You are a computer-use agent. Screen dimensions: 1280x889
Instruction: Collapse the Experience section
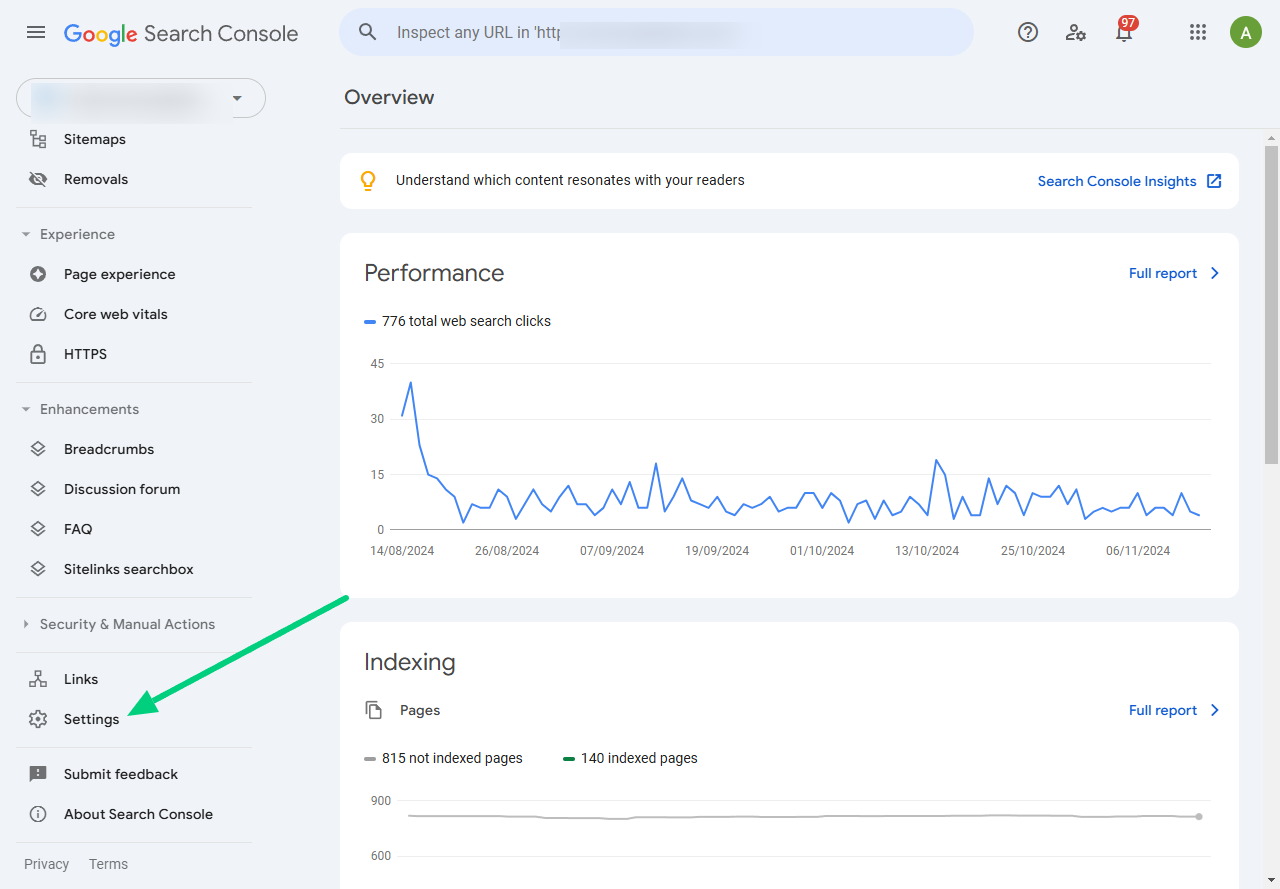coord(26,234)
